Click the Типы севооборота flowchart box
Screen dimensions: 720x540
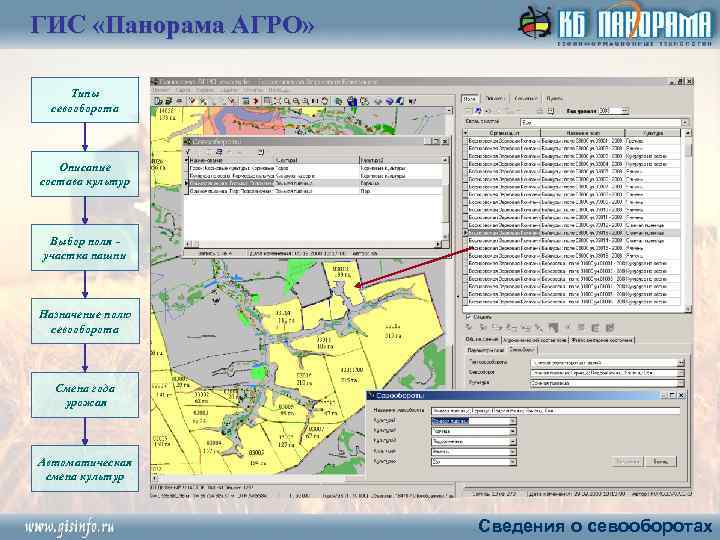pyautogui.click(x=85, y=100)
